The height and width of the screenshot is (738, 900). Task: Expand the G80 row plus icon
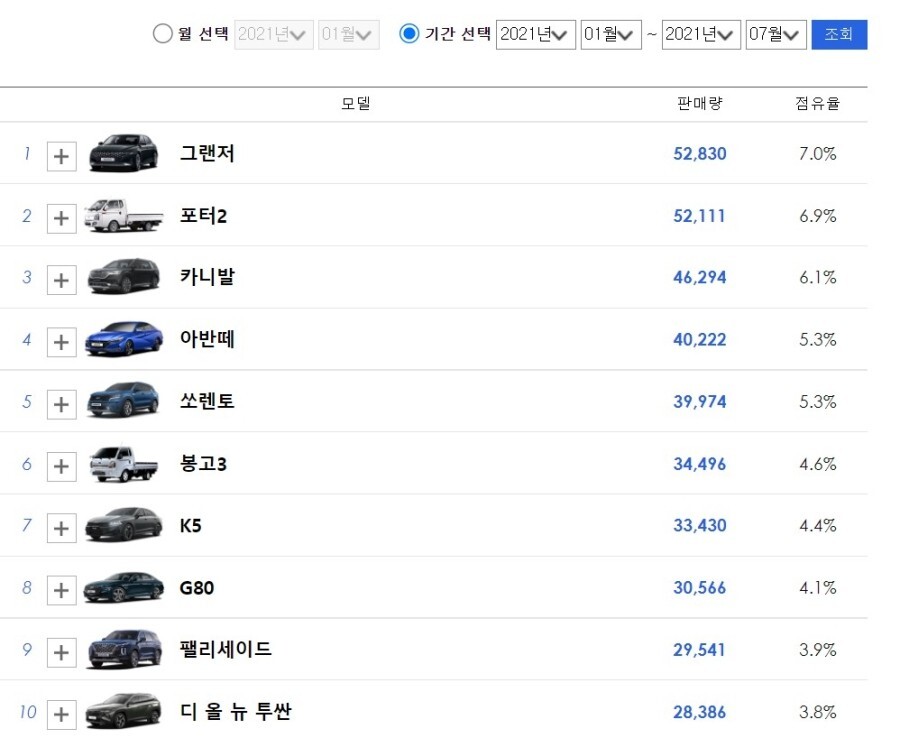point(61,590)
